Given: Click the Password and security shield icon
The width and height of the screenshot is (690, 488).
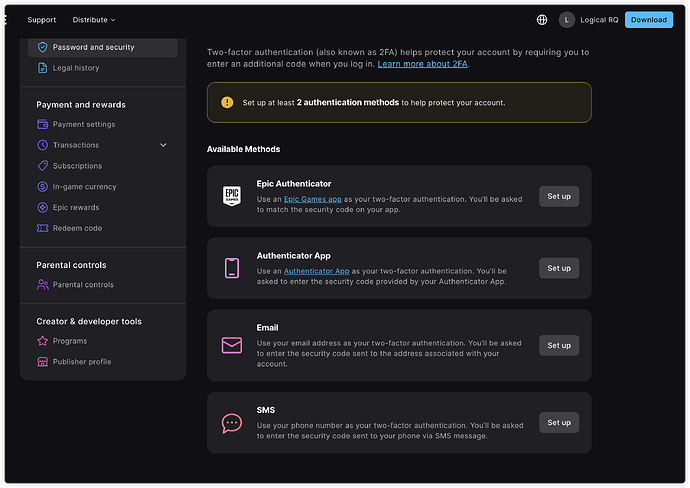Looking at the screenshot, I should pos(42,47).
